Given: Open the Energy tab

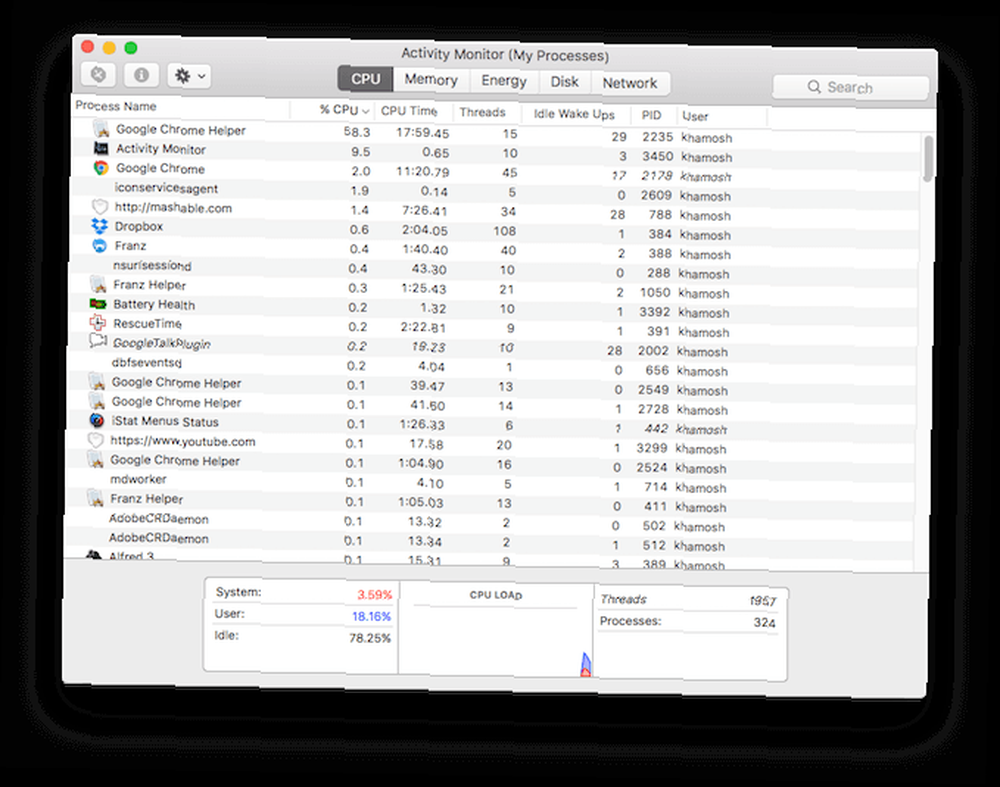Looking at the screenshot, I should (x=504, y=81).
